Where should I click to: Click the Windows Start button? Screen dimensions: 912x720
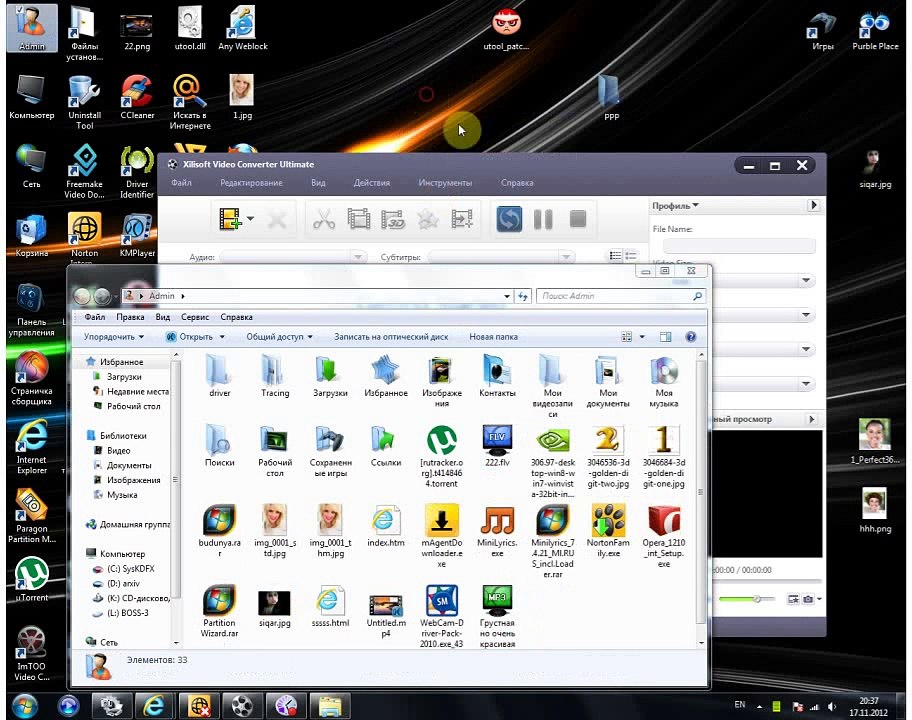point(25,706)
